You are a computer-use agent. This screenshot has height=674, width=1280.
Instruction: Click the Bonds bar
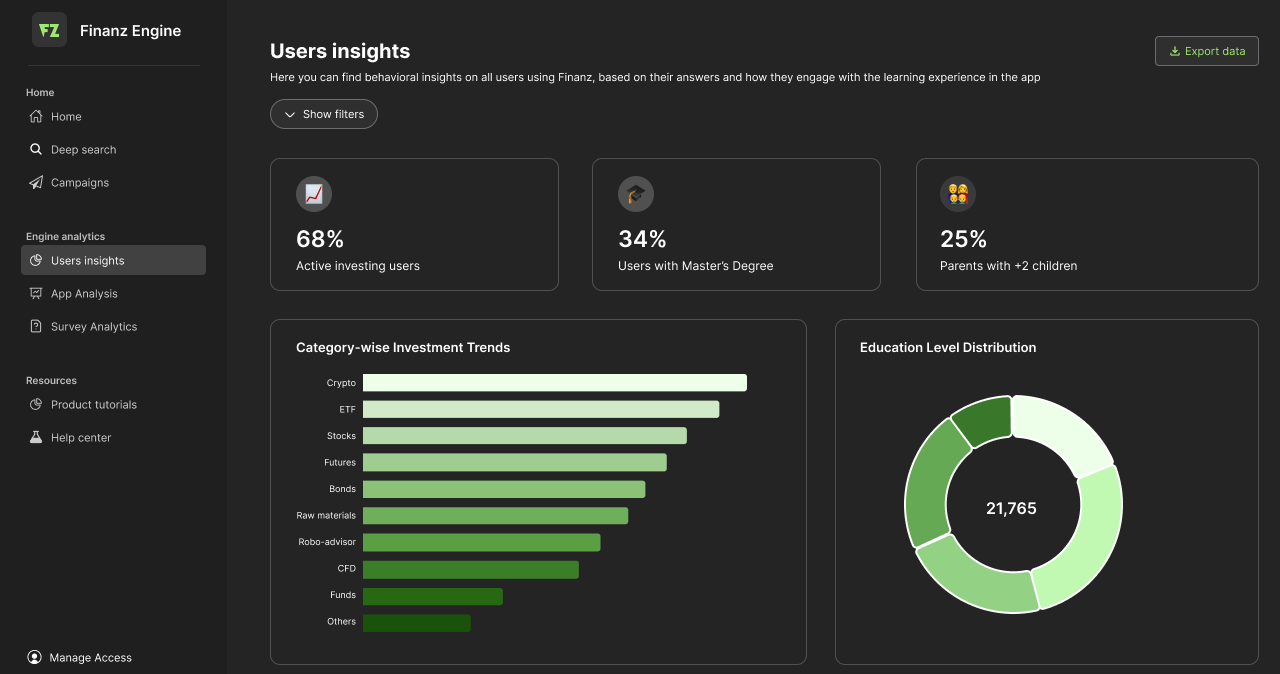point(504,489)
